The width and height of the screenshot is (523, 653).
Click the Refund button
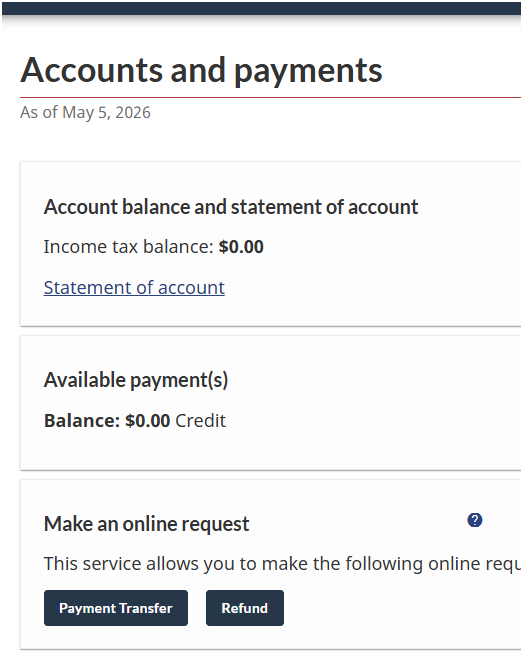point(245,608)
